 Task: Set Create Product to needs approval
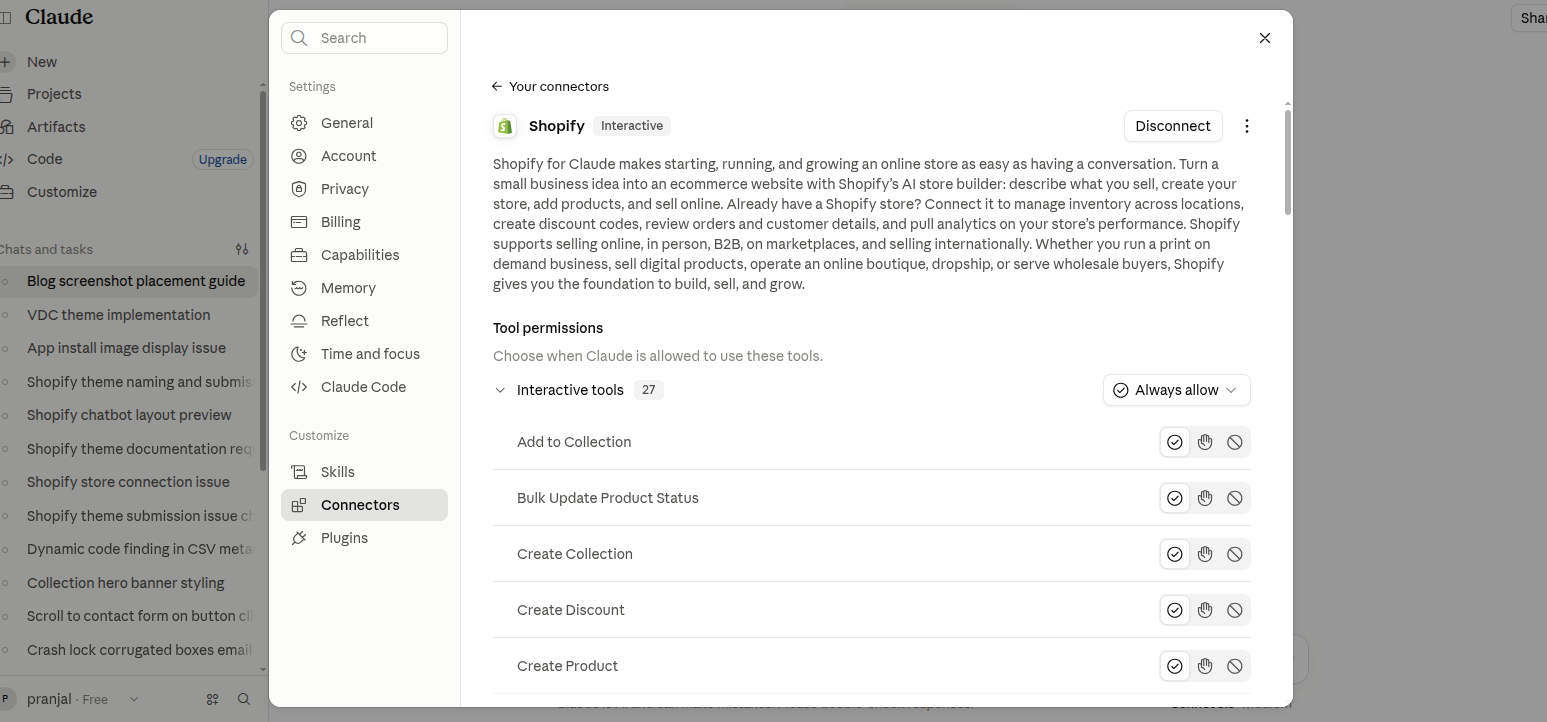click(x=1205, y=666)
